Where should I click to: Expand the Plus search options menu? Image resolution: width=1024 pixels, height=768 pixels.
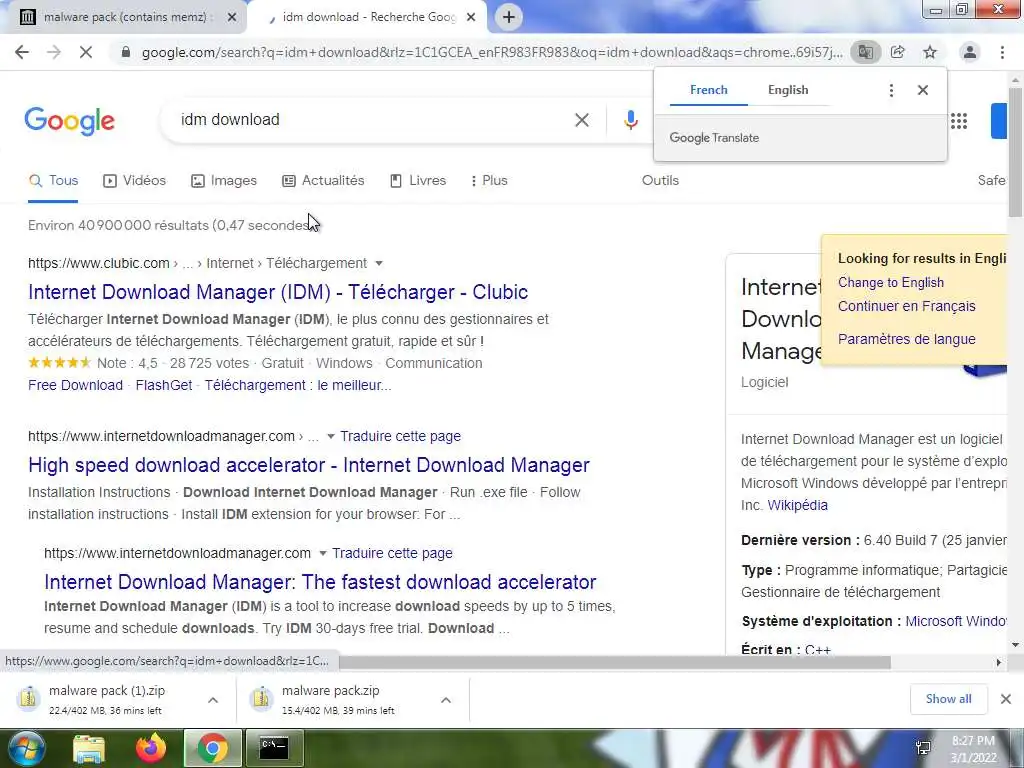[x=489, y=181]
